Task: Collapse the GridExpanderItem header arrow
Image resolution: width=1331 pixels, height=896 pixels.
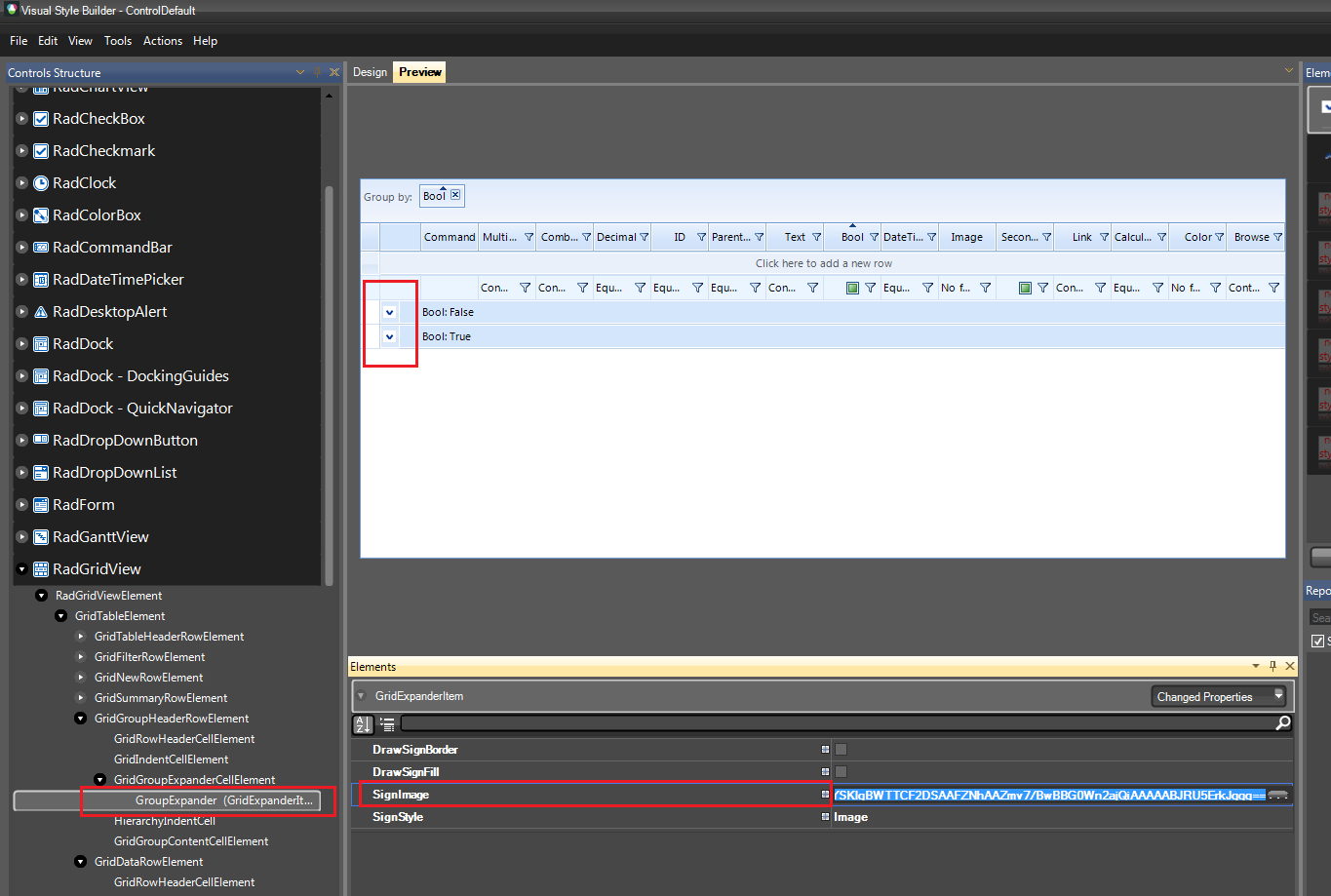Action: [361, 696]
